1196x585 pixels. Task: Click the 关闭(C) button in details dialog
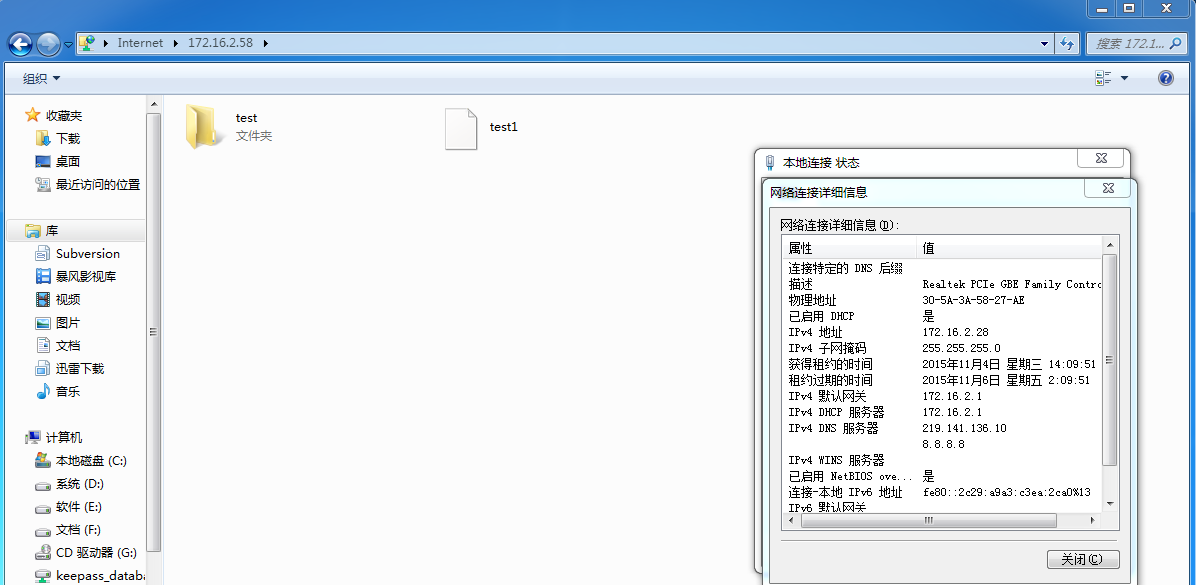coord(1082,559)
